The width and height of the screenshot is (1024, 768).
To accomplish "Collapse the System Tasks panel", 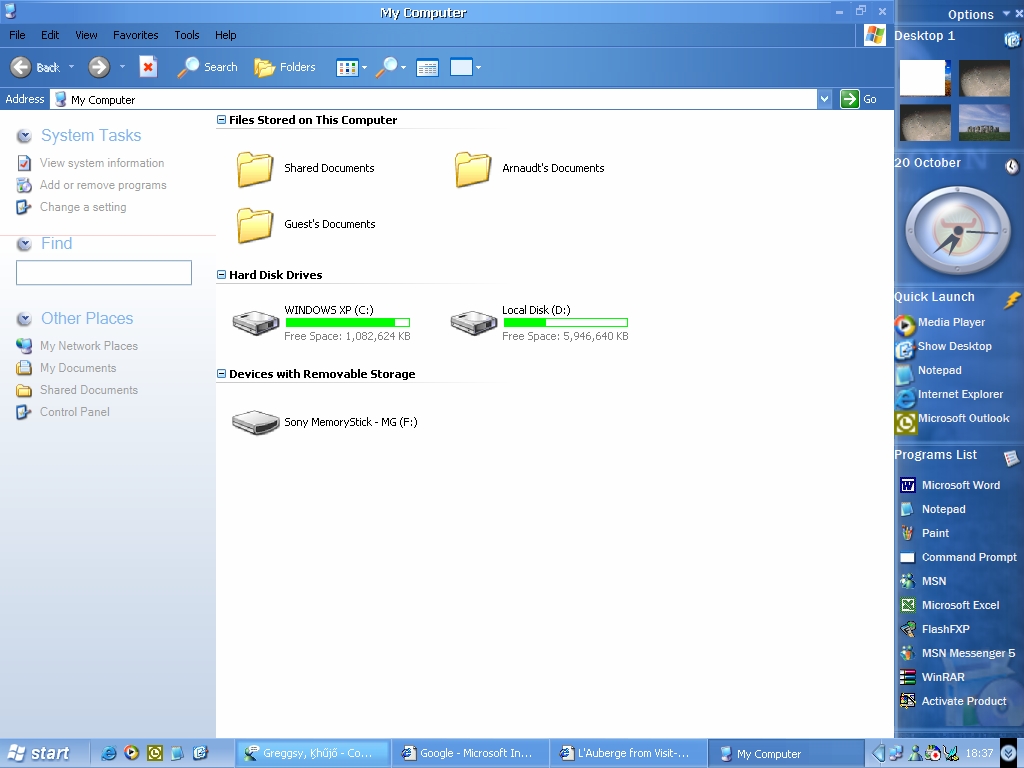I will tap(24, 136).
